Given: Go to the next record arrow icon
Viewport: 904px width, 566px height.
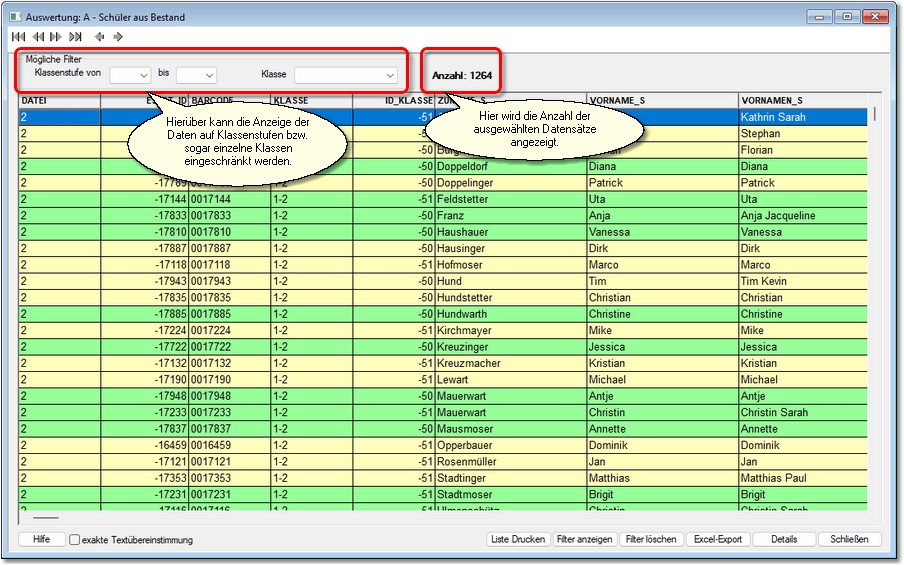Looking at the screenshot, I should 56,37.
